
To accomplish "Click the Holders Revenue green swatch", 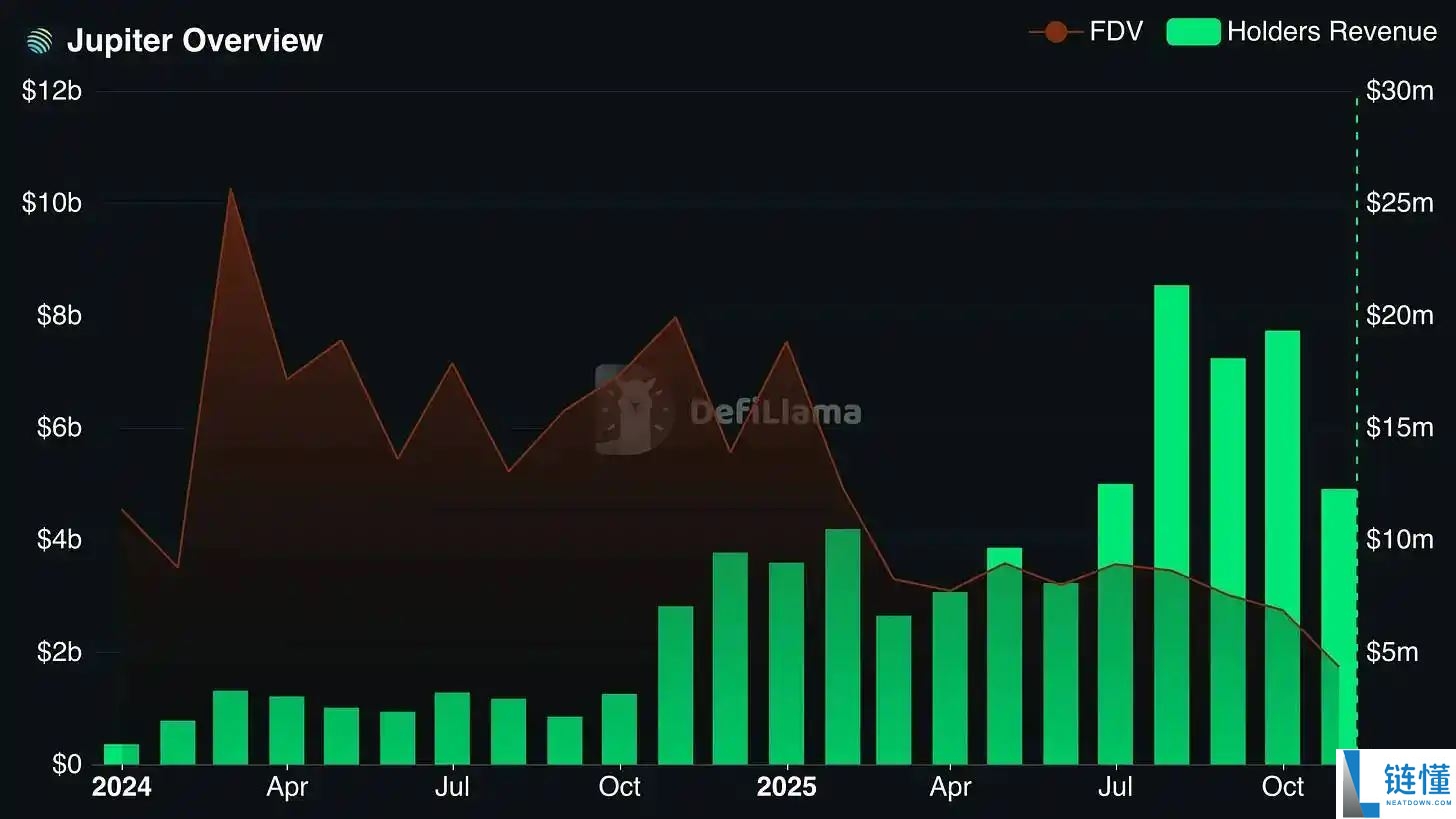I will (1193, 32).
